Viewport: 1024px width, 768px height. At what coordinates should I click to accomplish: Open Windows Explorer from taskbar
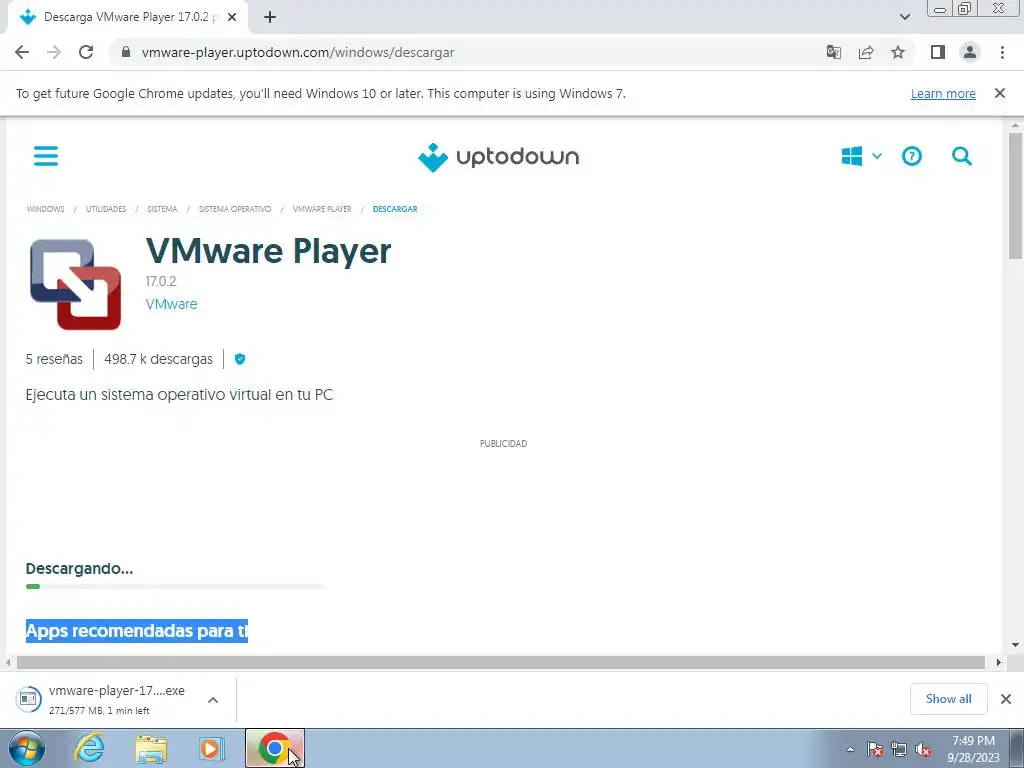coord(151,748)
